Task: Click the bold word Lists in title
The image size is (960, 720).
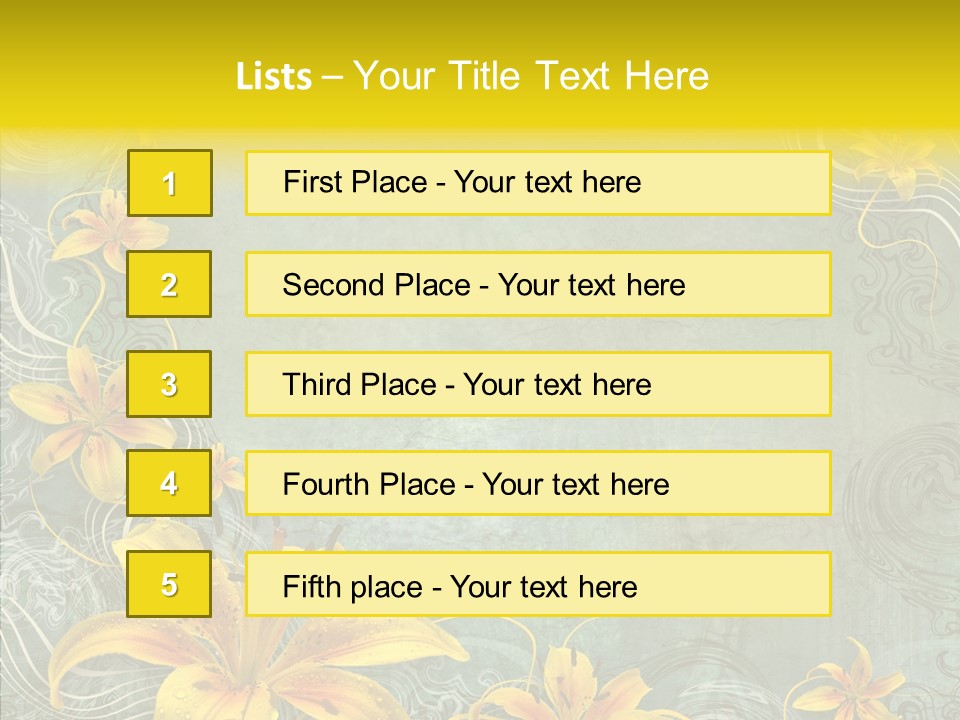Action: tap(273, 77)
